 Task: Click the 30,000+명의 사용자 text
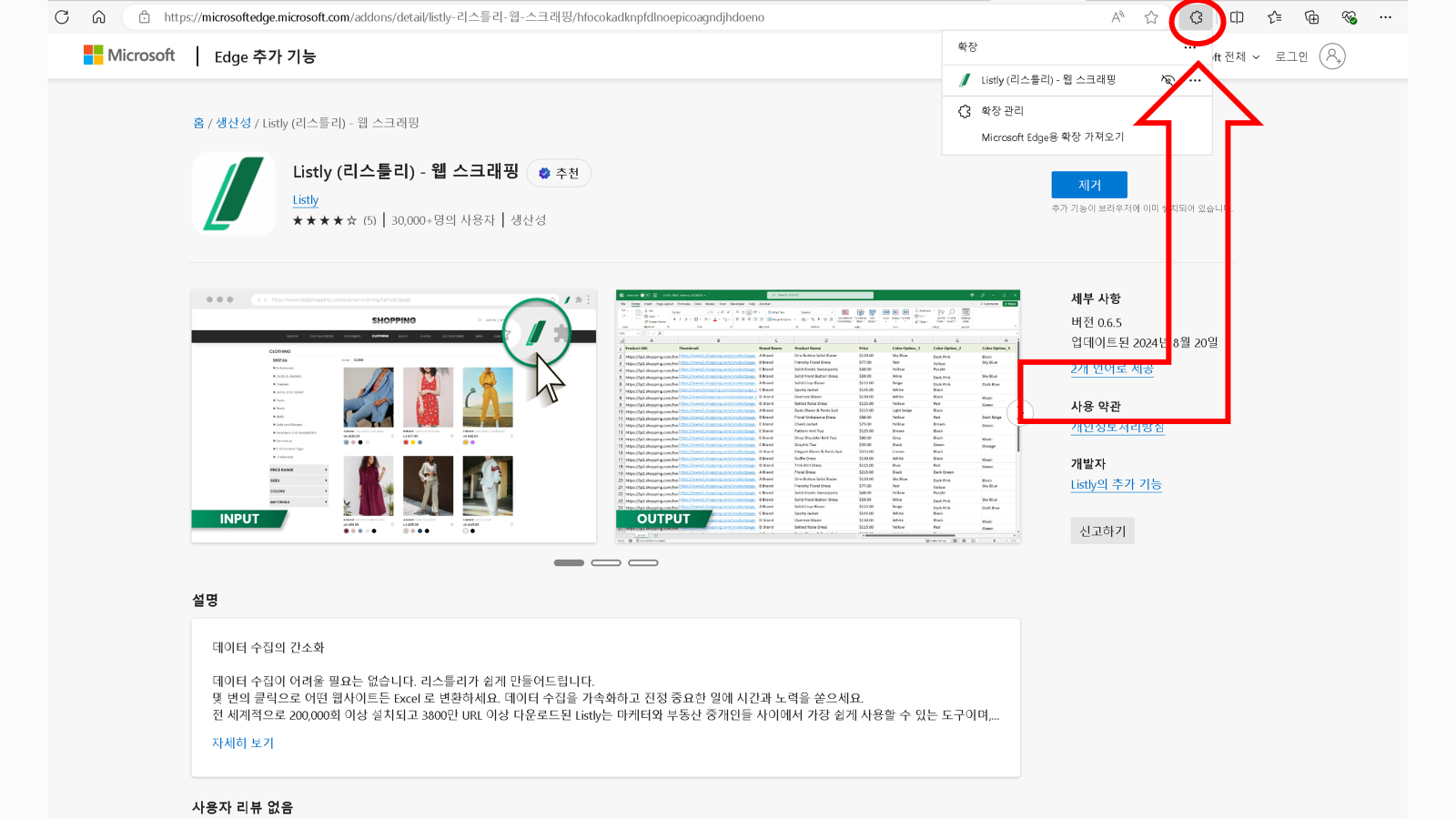[443, 220]
